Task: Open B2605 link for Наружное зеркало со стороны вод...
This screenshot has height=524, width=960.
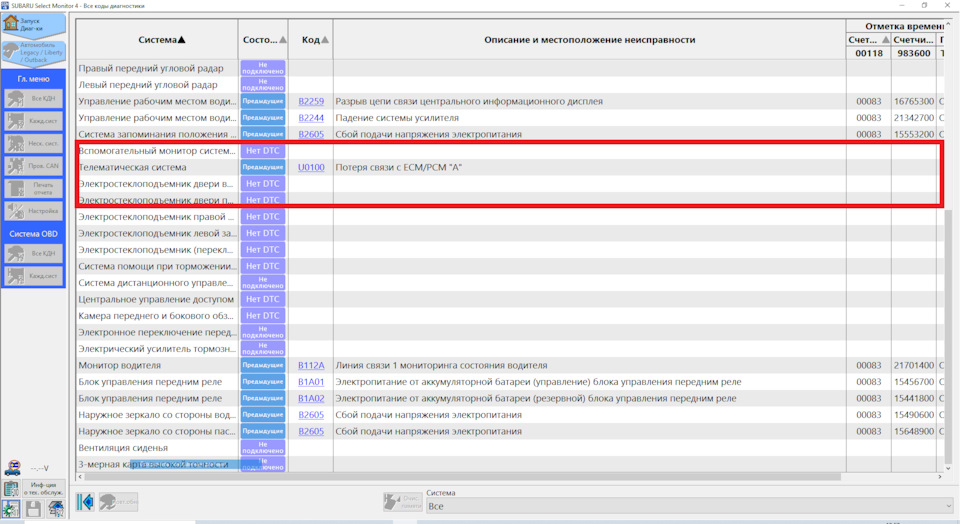Action: click(x=311, y=415)
